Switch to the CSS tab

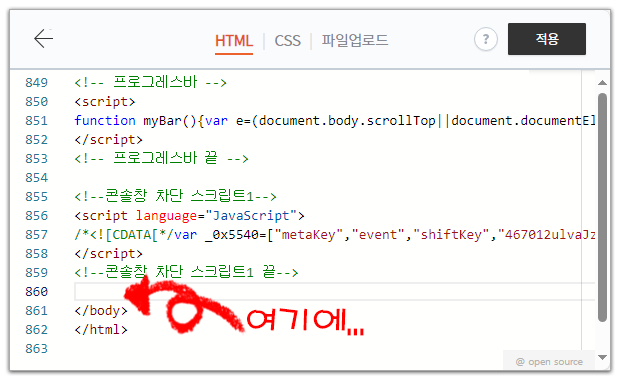tap(287, 41)
